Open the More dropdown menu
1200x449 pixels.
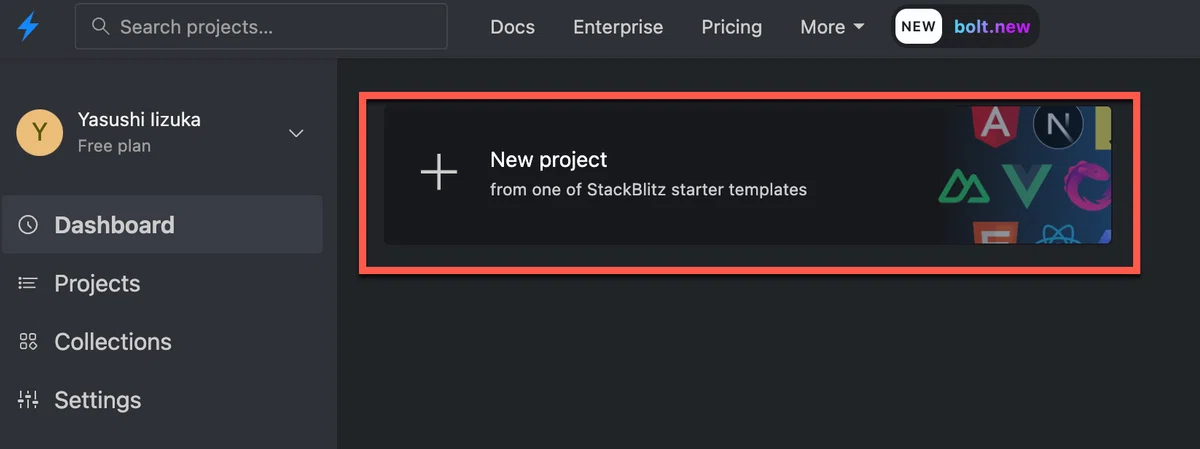point(832,27)
